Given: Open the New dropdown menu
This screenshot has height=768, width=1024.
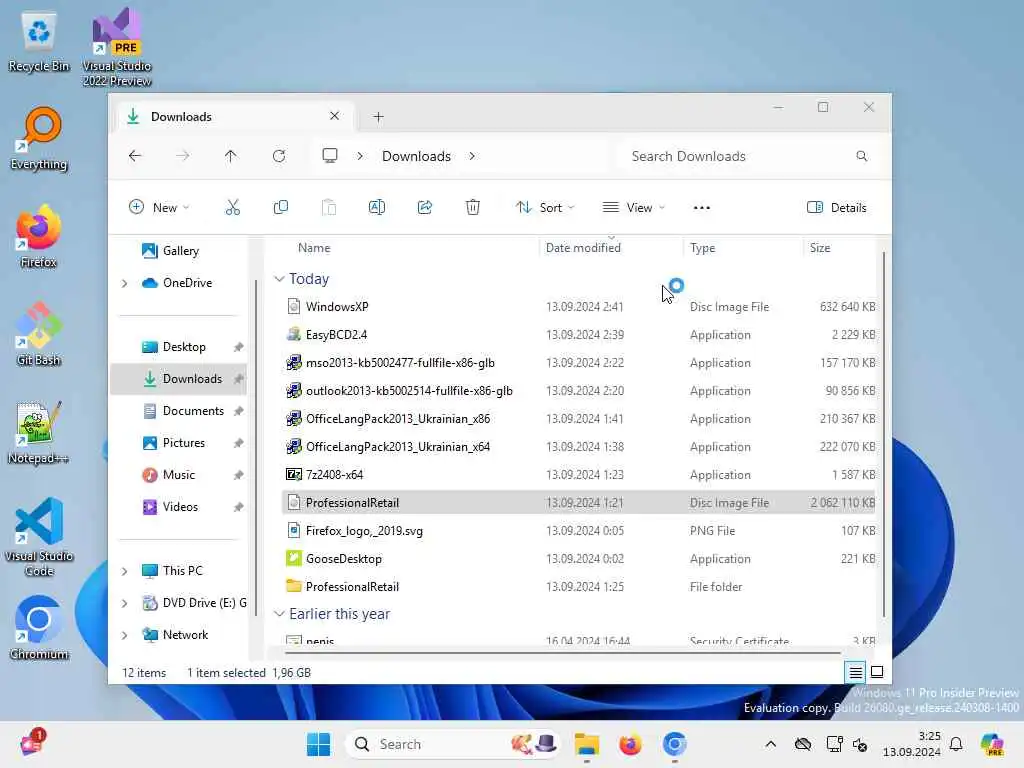Looking at the screenshot, I should coord(159,208).
